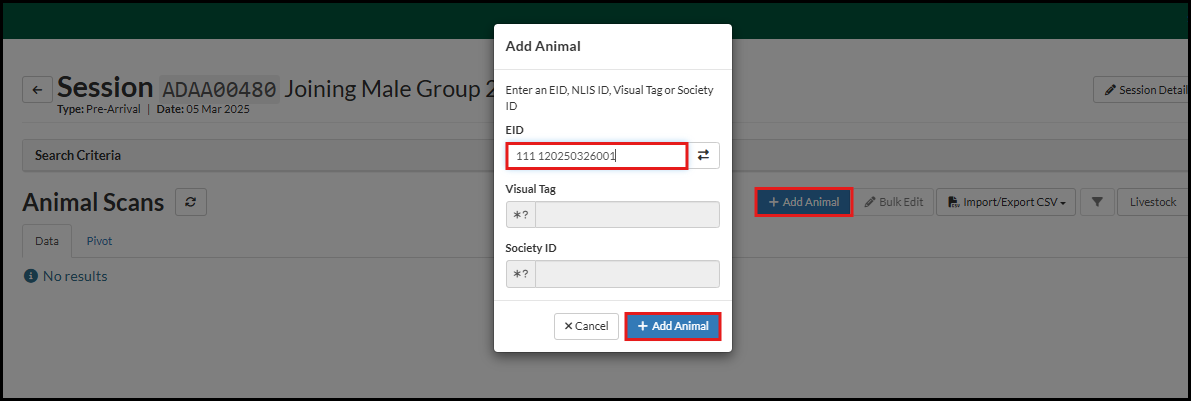Image resolution: width=1191 pixels, height=401 pixels.
Task: Click the info icon beside No results
Action: click(x=31, y=276)
